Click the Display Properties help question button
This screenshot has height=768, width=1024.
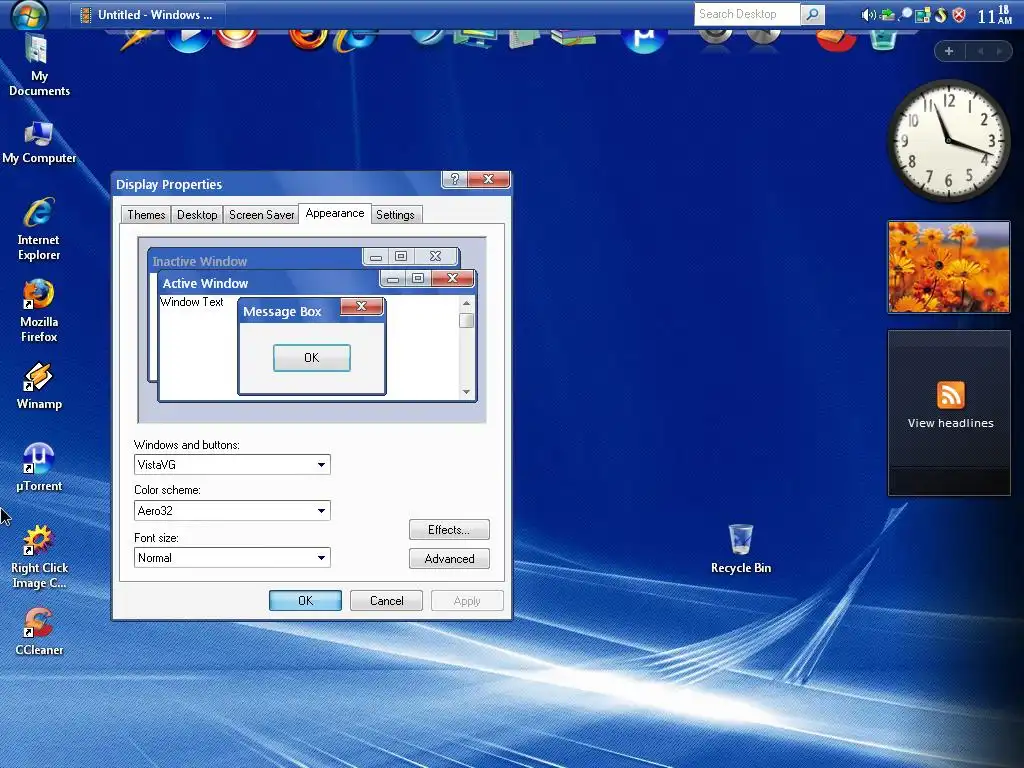tap(455, 179)
